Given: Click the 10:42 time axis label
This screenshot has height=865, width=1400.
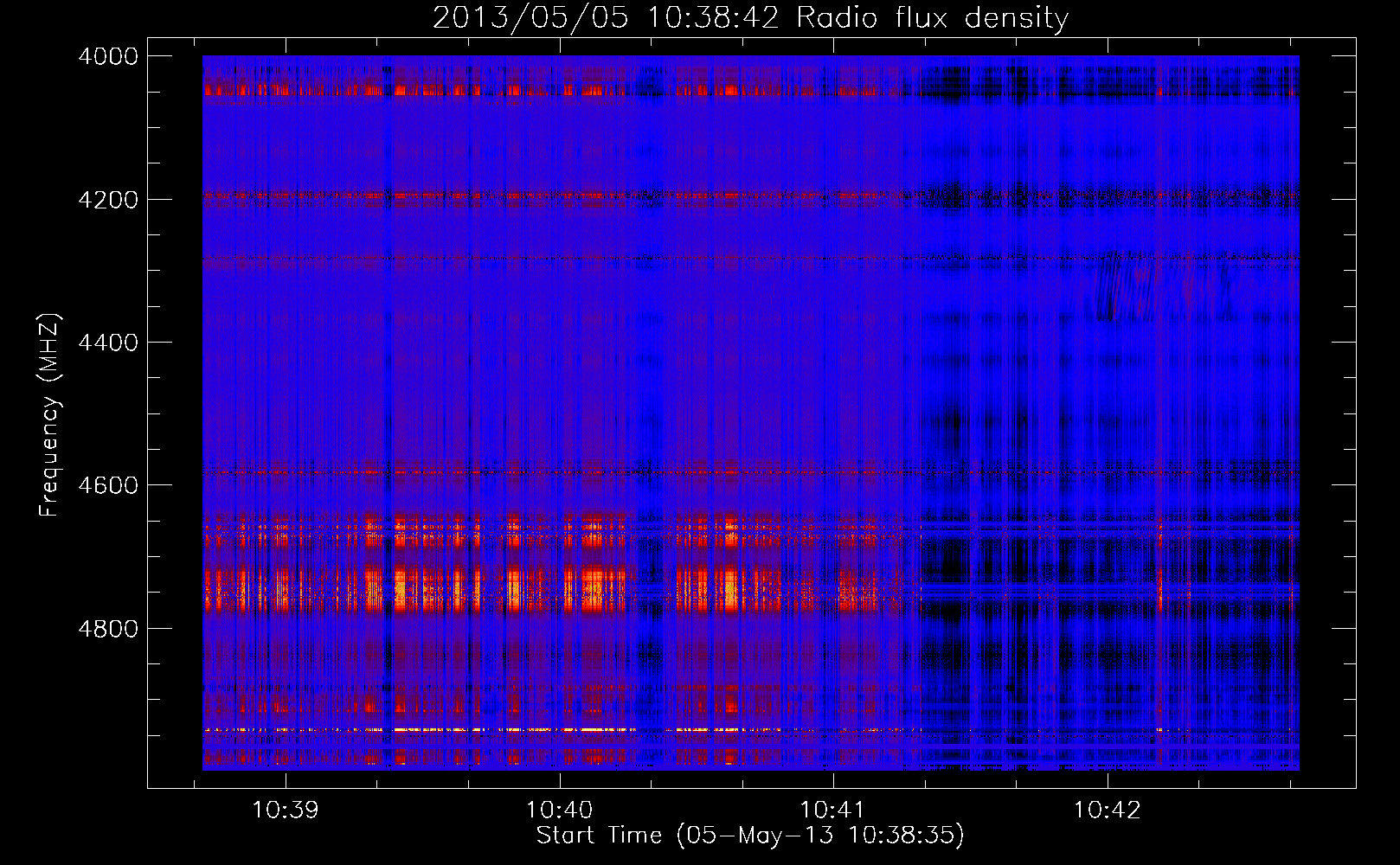Looking at the screenshot, I should [x=1107, y=811].
